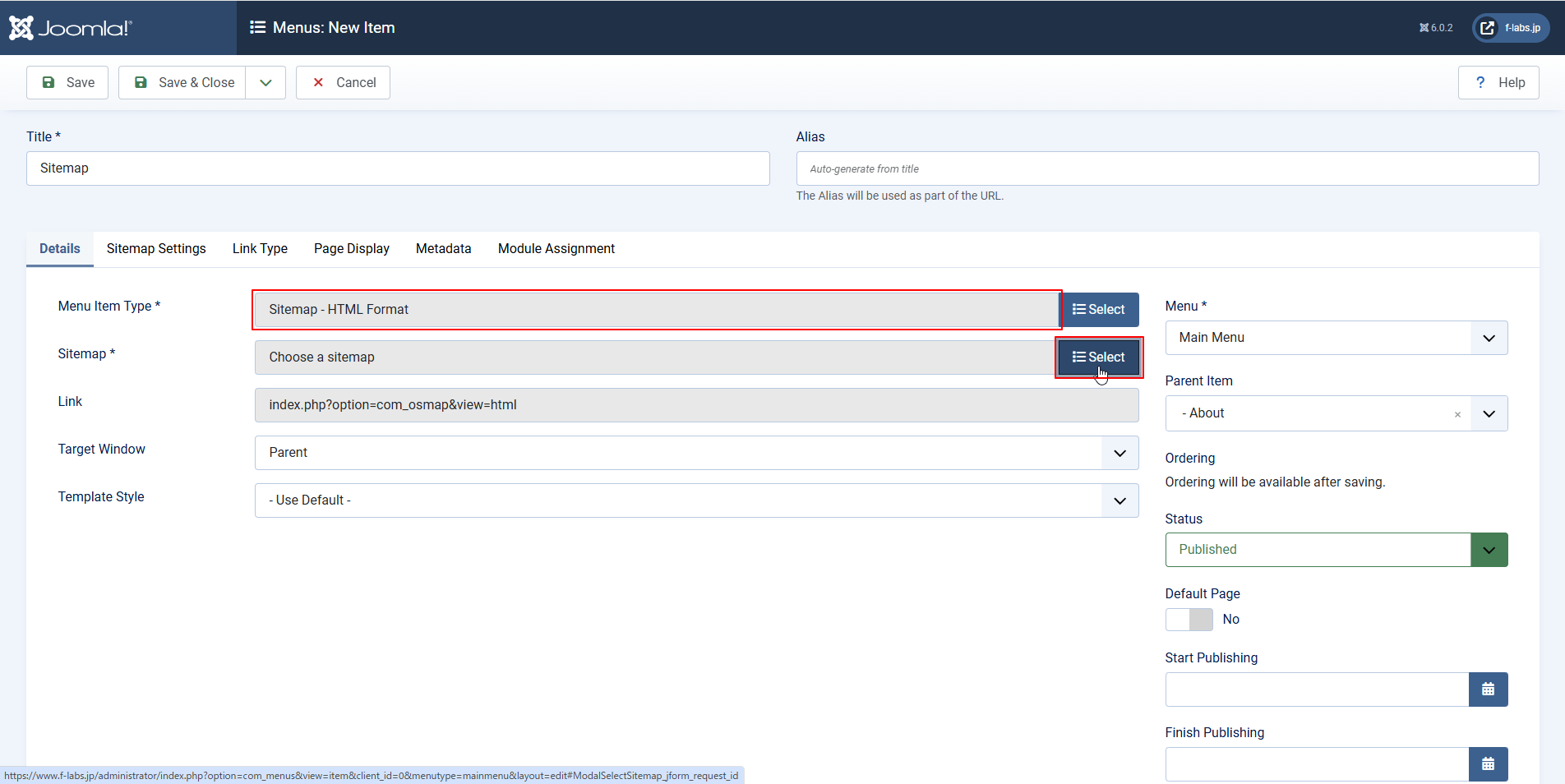This screenshot has width=1565, height=784.
Task: Click inside the Alias input field
Action: click(1167, 168)
